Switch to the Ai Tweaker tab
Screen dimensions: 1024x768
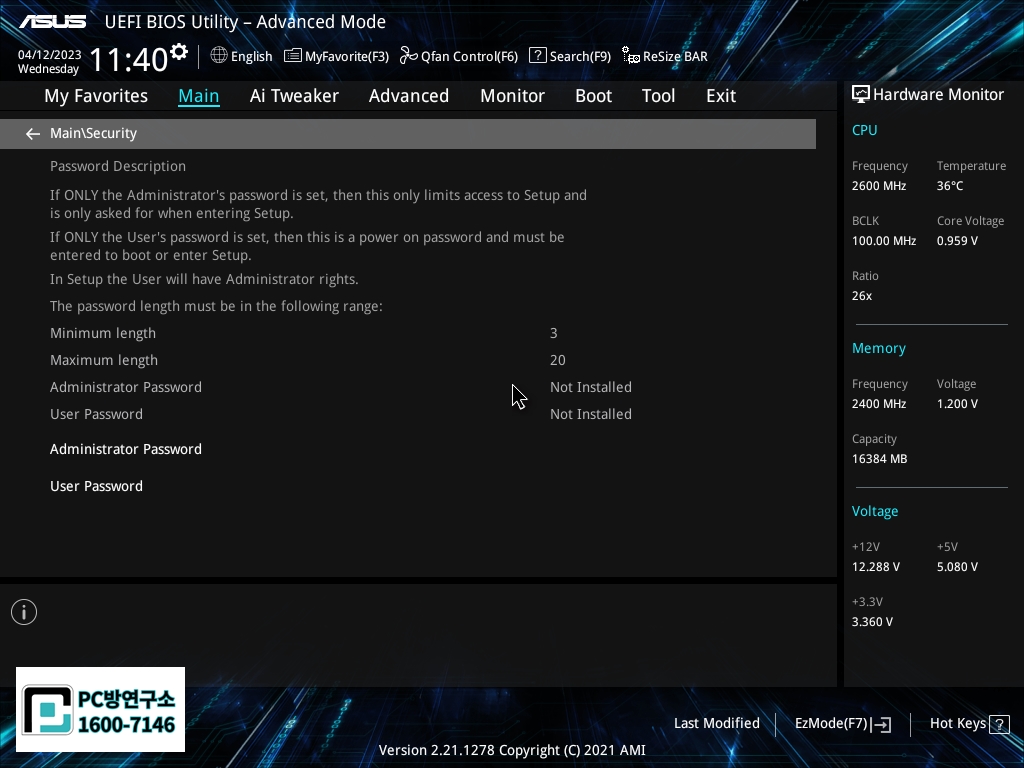[294, 96]
